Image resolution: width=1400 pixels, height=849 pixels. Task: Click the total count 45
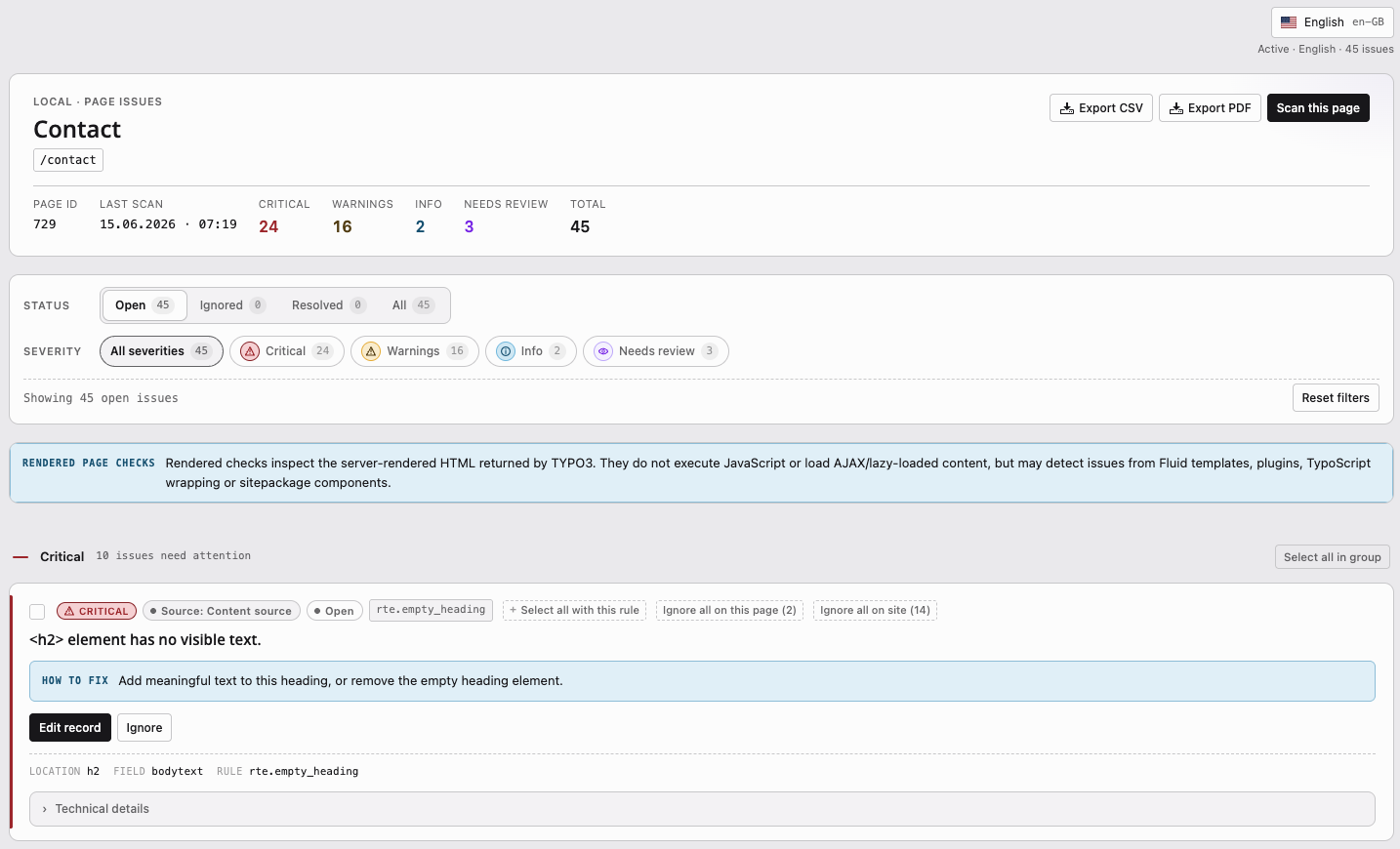[580, 226]
